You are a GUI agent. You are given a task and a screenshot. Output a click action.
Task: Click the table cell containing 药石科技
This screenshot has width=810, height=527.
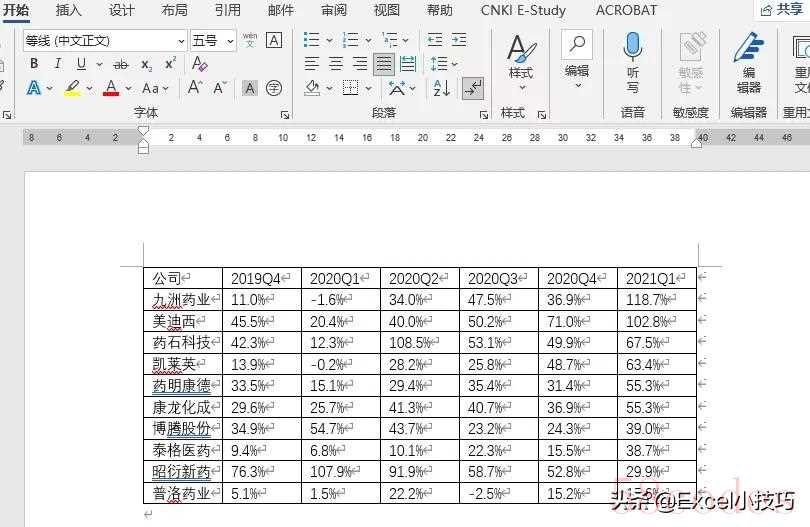(182, 343)
